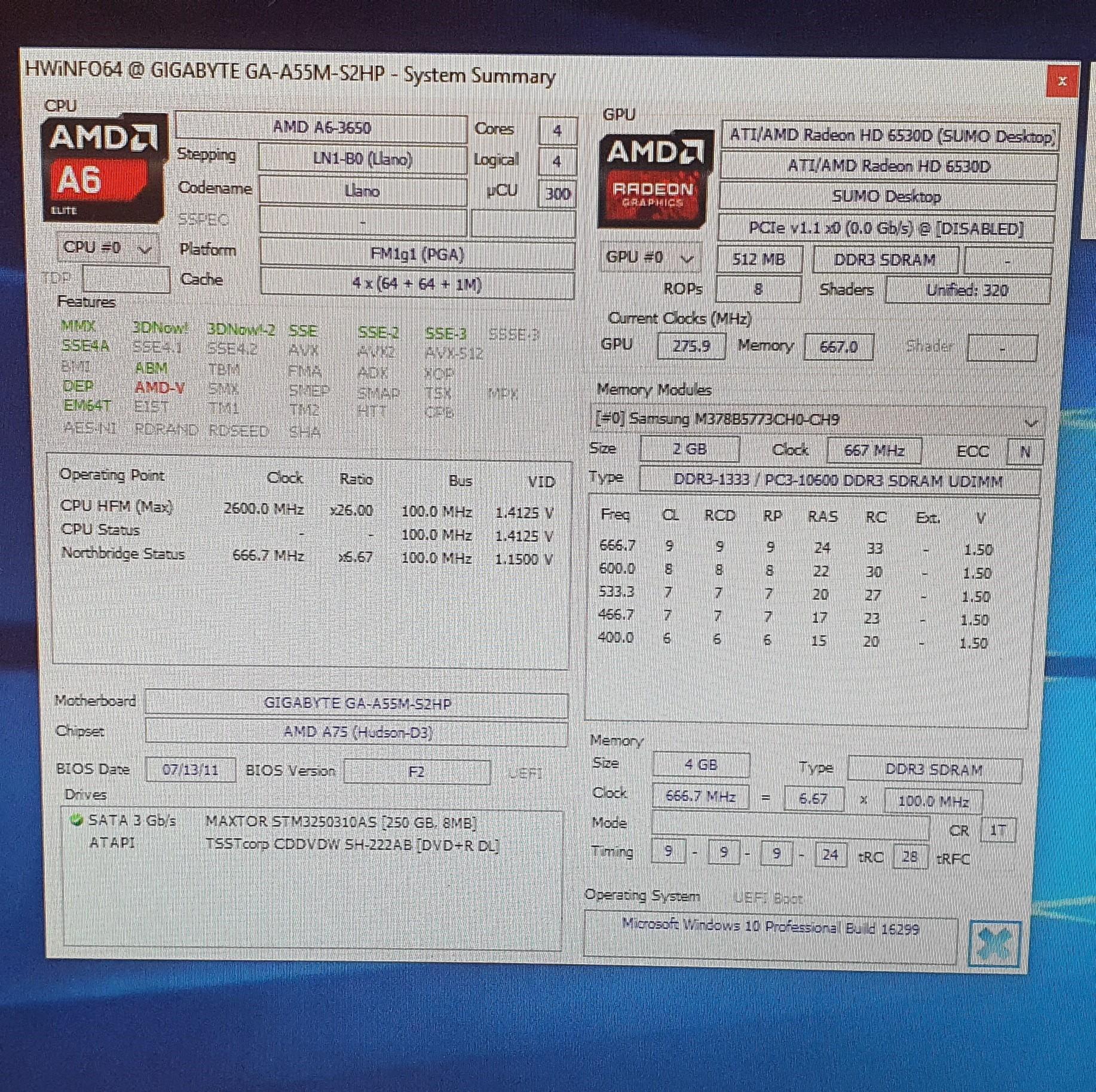
Task: Click the DDR3-1333 / PC3-10600 type field
Action: click(x=839, y=480)
